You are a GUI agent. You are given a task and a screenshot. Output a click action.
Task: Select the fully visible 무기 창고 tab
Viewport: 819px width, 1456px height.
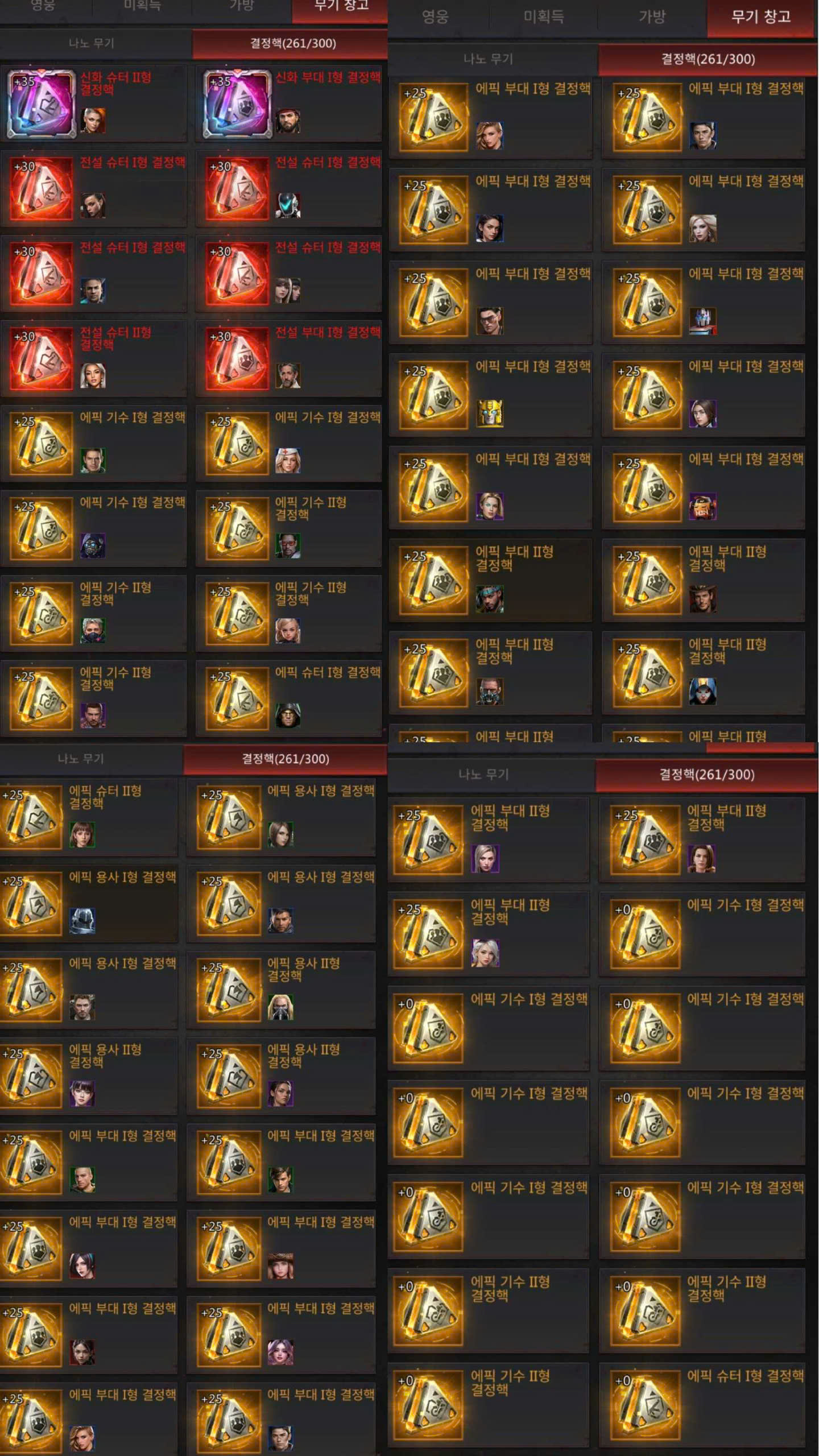[761, 16]
